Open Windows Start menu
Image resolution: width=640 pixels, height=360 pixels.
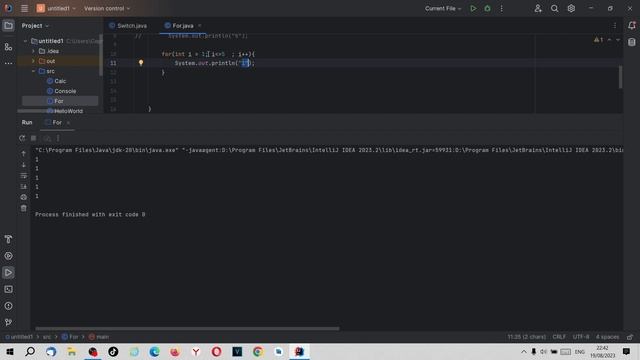(x=10, y=351)
